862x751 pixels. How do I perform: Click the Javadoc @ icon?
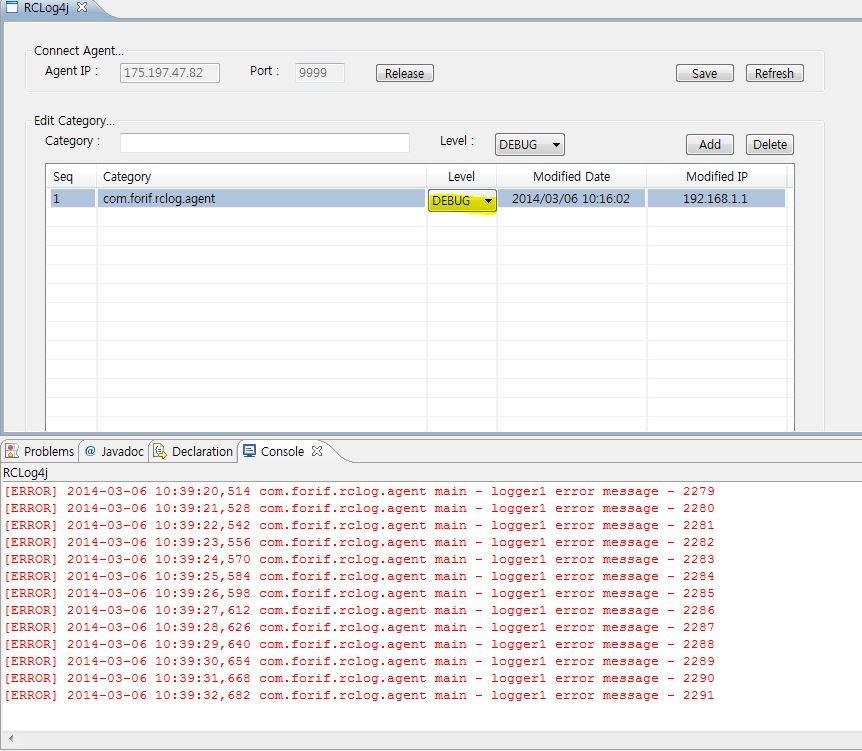[90, 451]
